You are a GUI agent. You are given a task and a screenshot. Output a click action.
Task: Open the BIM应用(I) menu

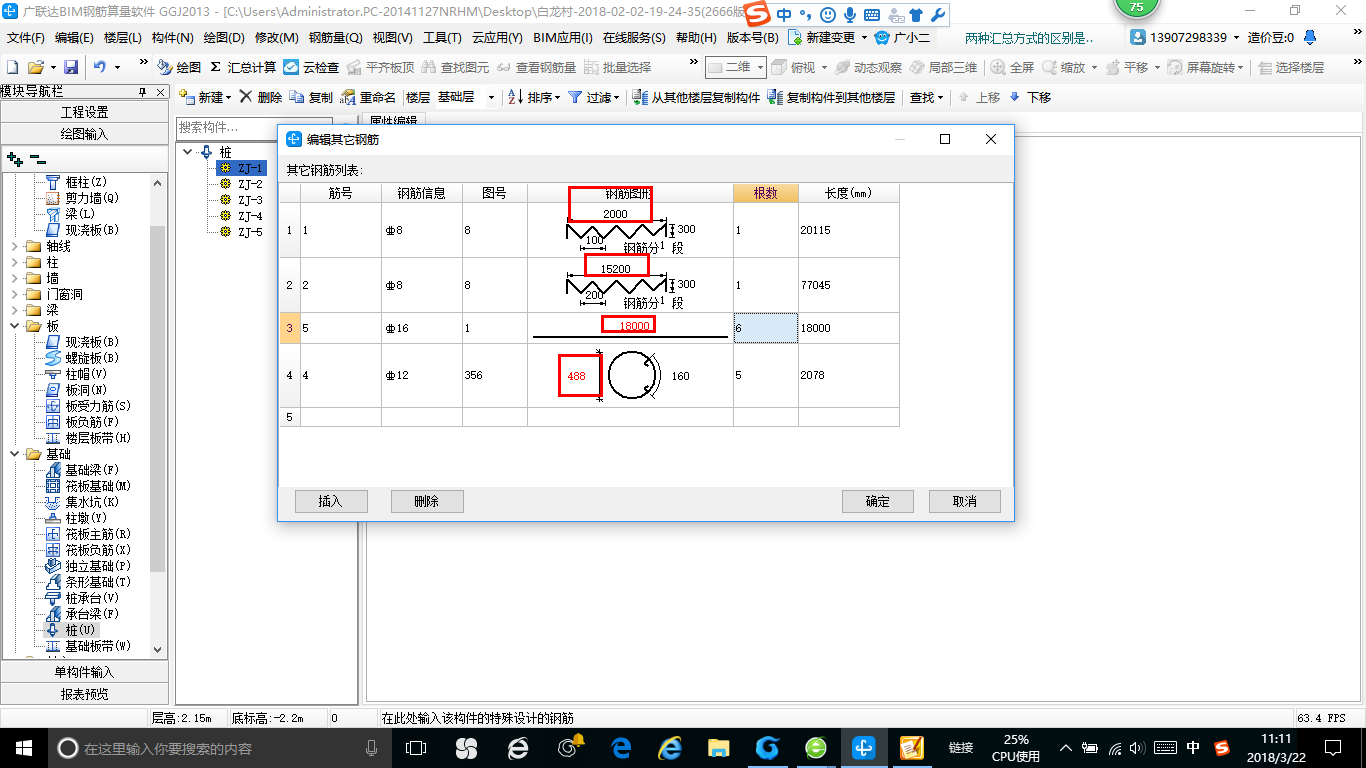click(563, 37)
